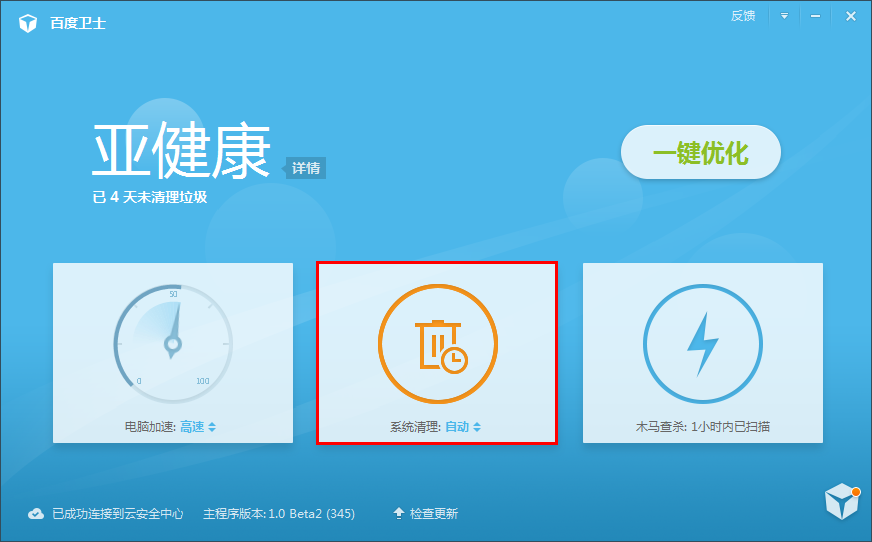The image size is (872, 542).
Task: Click the cloud connection status icon
Action: [36, 514]
